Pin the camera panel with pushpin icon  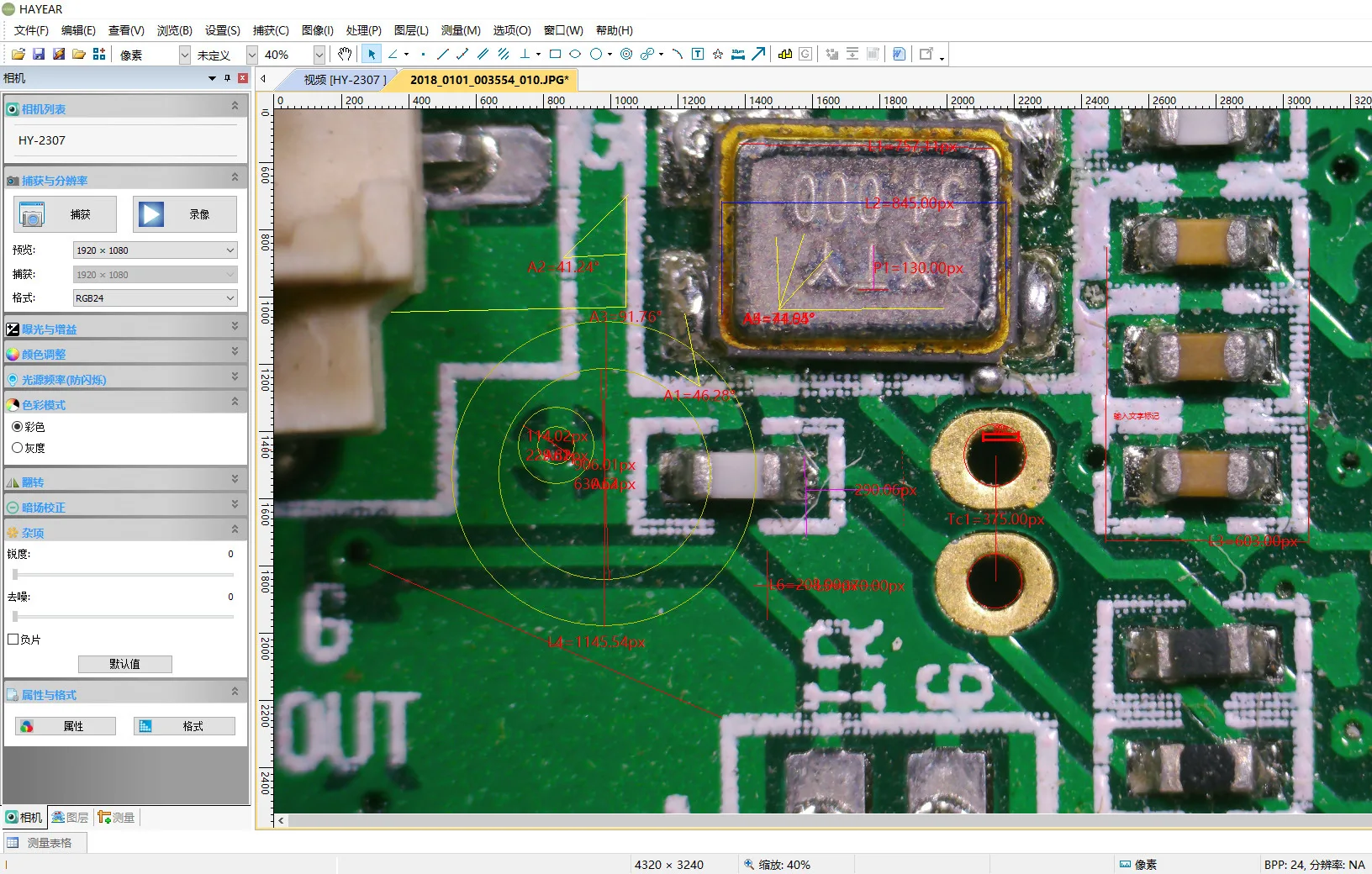(227, 78)
